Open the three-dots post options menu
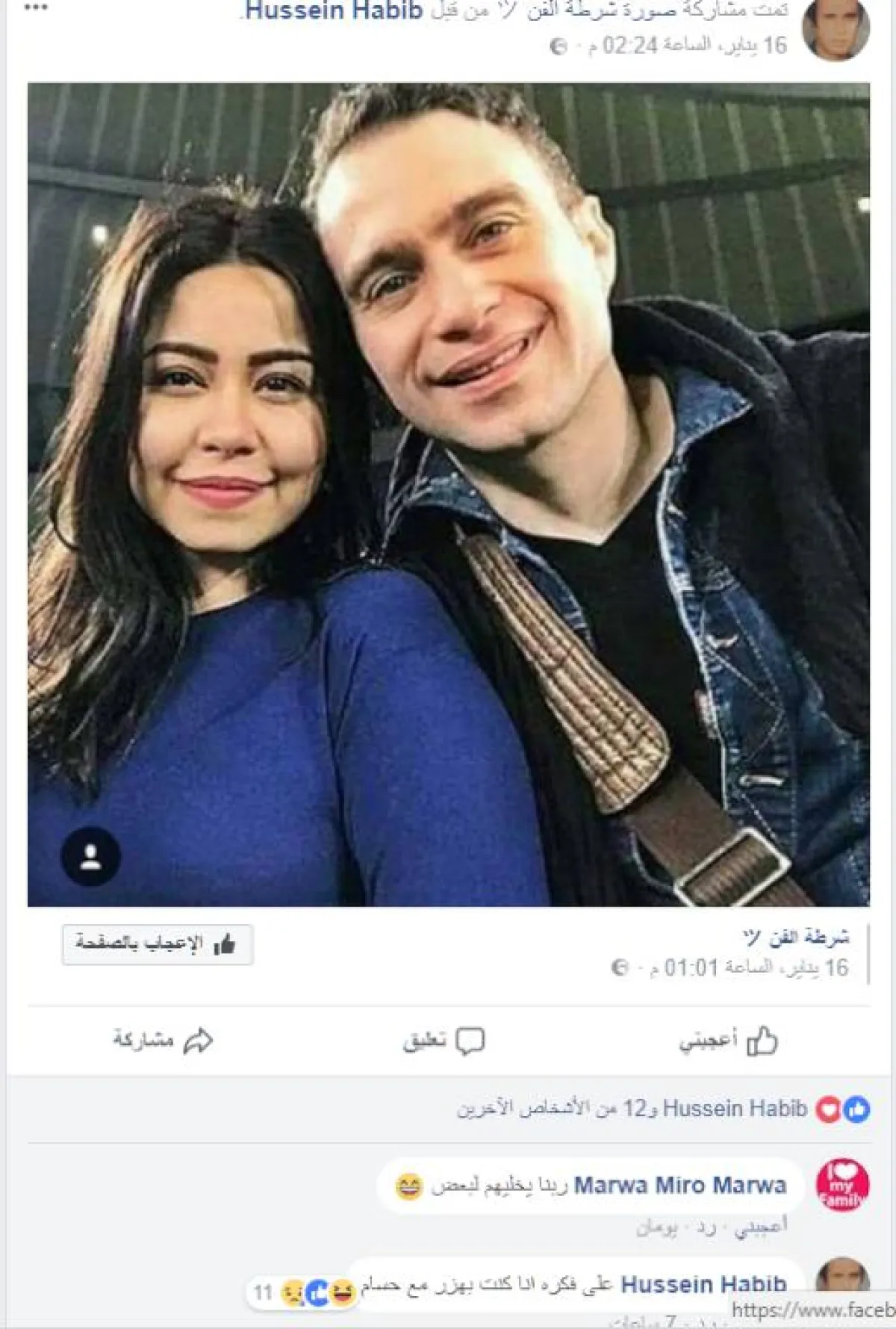The height and width of the screenshot is (1329, 896). tap(35, 7)
